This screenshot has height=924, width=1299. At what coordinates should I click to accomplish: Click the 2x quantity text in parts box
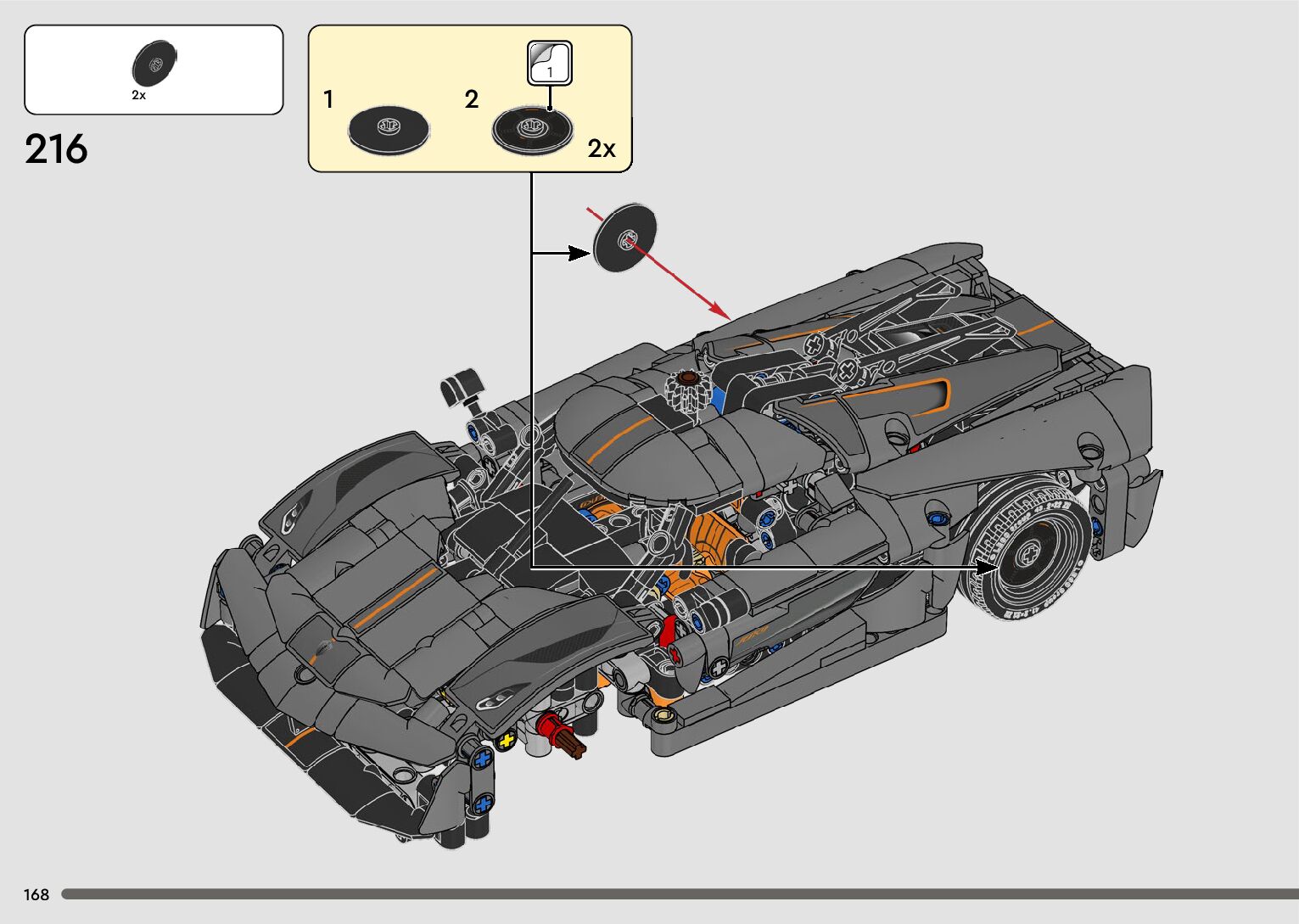139,96
